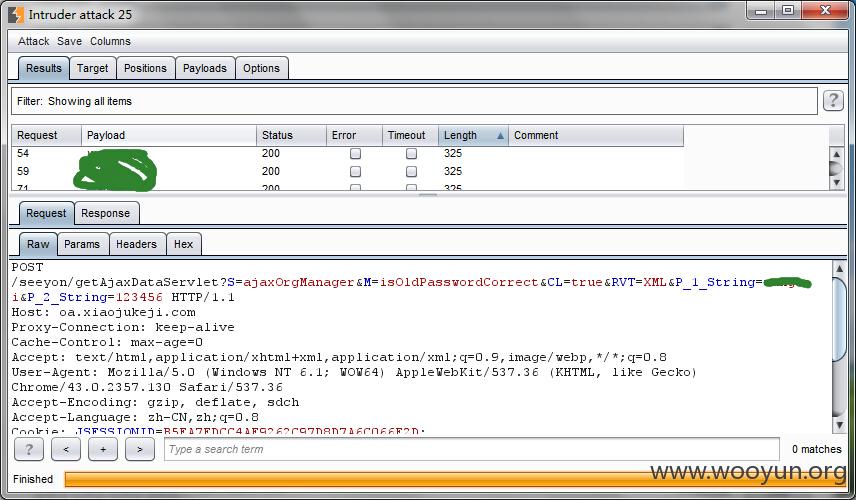
Task: Click the Proxy-Connection: keep-alive line
Action: coord(123,328)
